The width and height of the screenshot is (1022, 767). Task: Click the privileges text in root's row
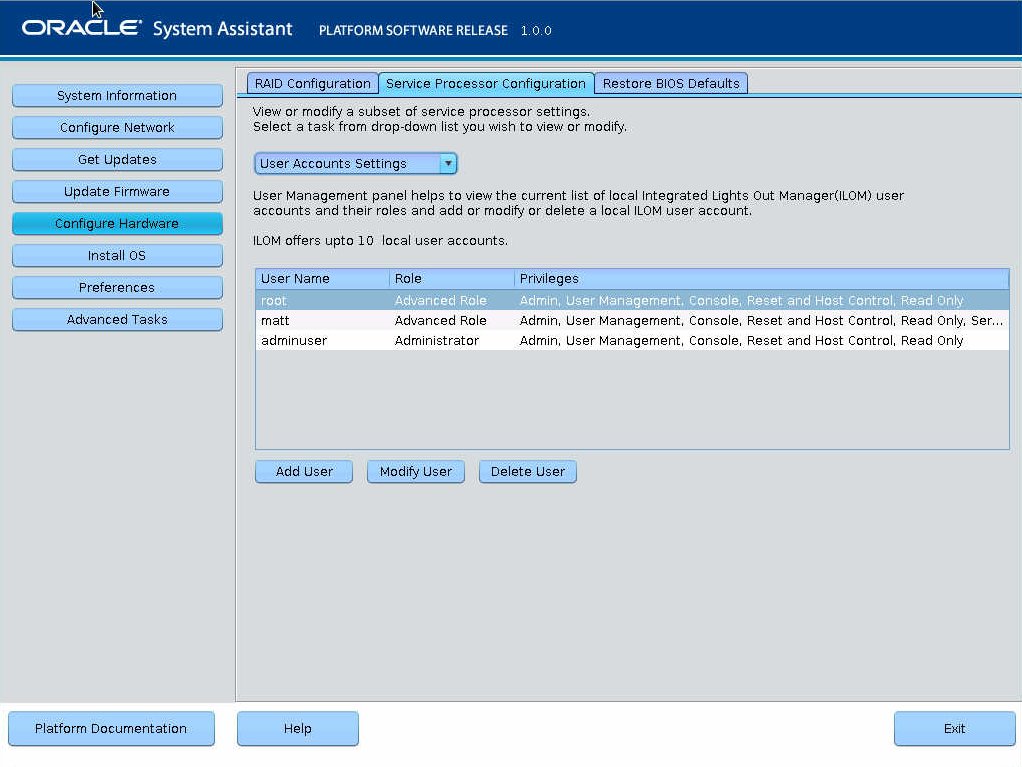coord(741,300)
